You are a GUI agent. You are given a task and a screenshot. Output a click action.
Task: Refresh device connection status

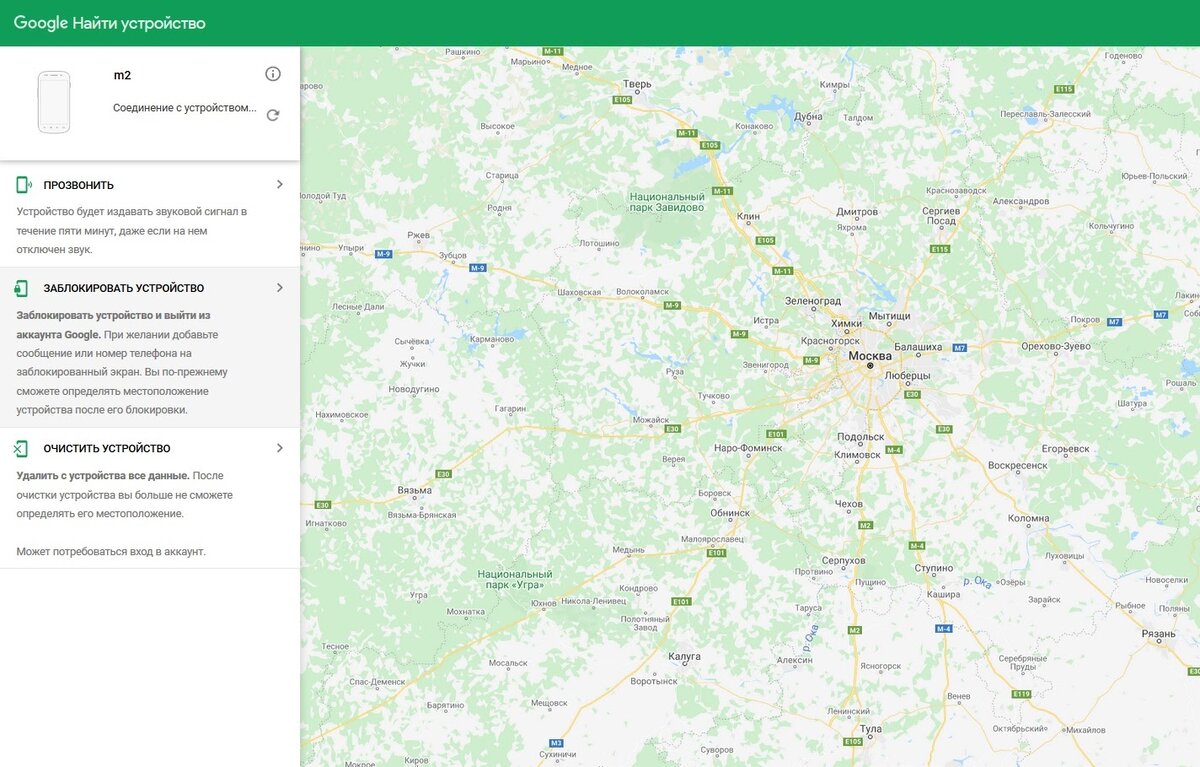click(273, 115)
